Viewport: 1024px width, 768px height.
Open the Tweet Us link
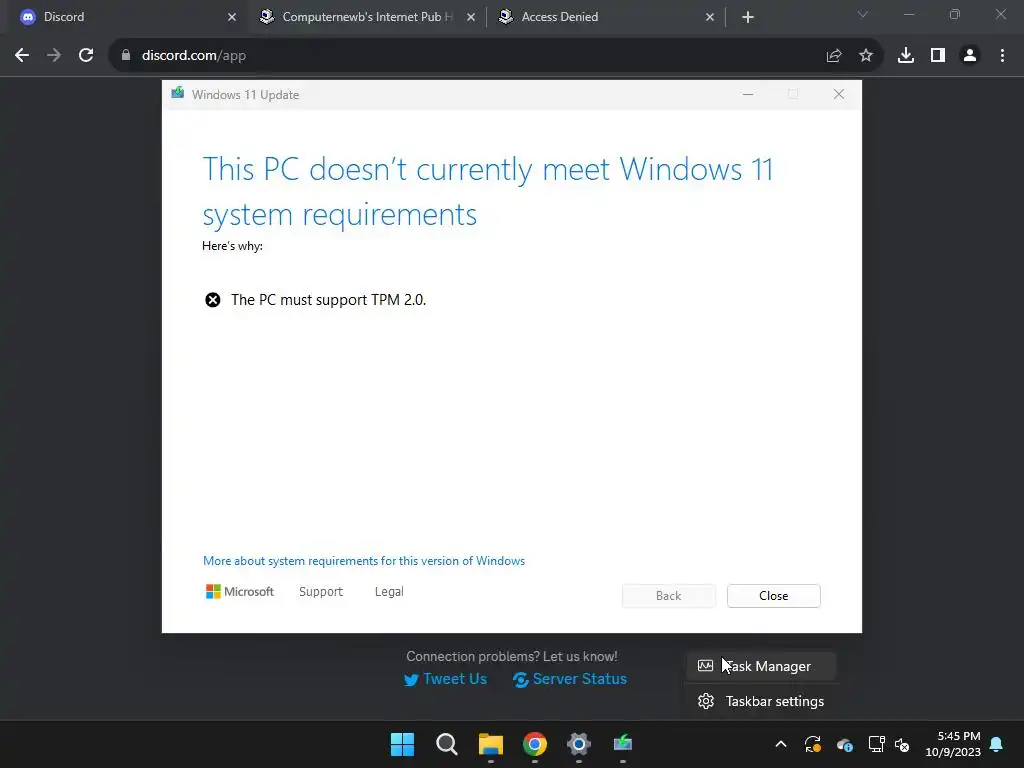coord(445,679)
